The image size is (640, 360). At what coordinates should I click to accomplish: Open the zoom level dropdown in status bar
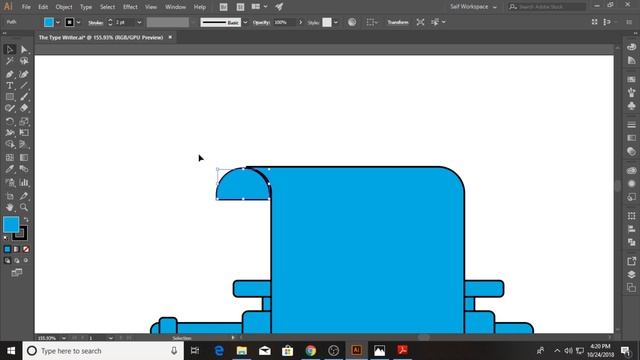pyautogui.click(x=64, y=338)
